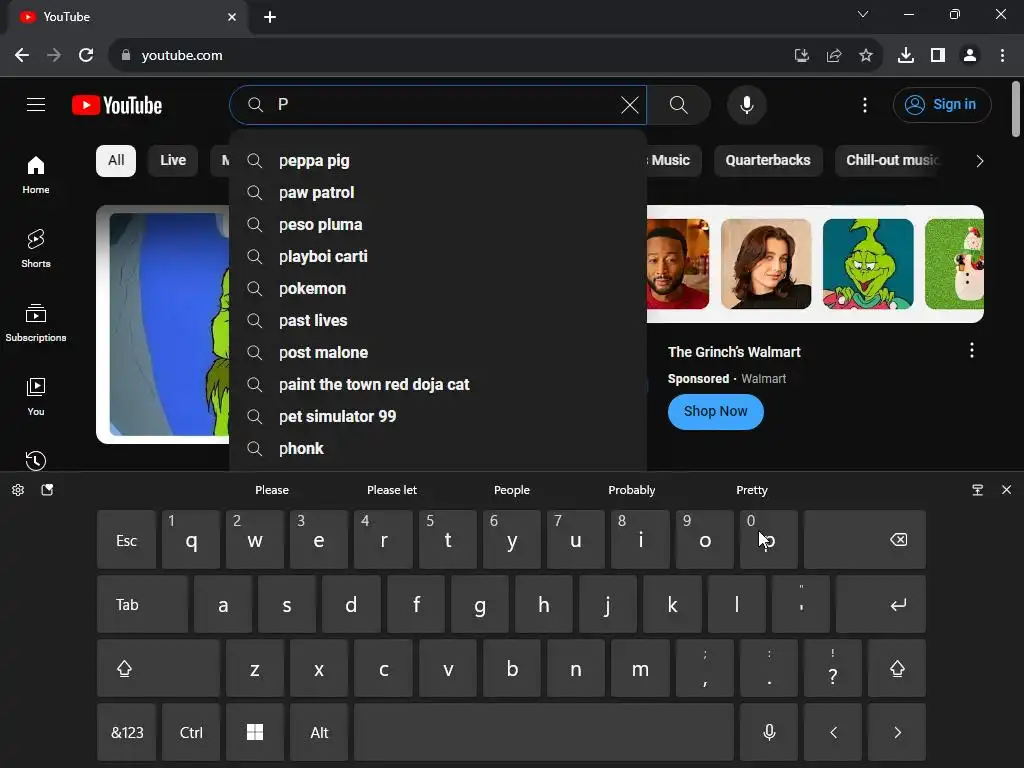Switch keyboard to &123 symbols layout
1024x768 pixels.
tap(127, 732)
